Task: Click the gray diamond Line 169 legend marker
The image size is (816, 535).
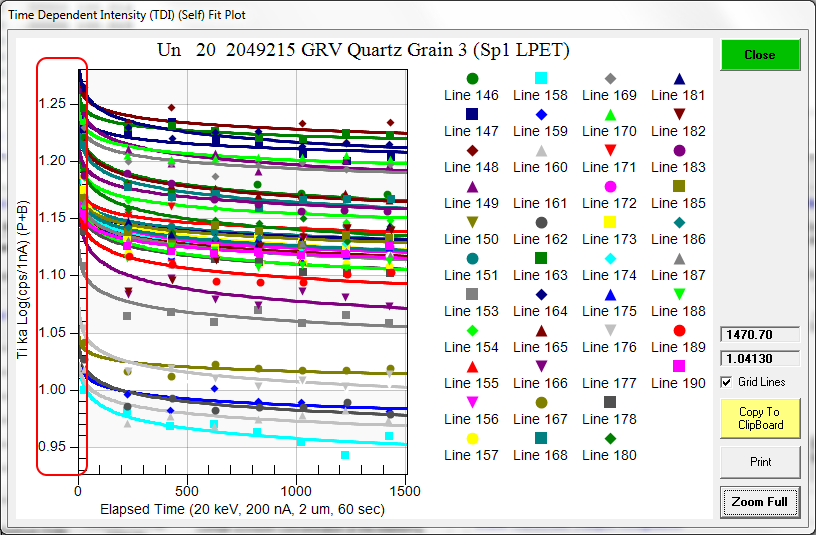Action: tap(610, 79)
